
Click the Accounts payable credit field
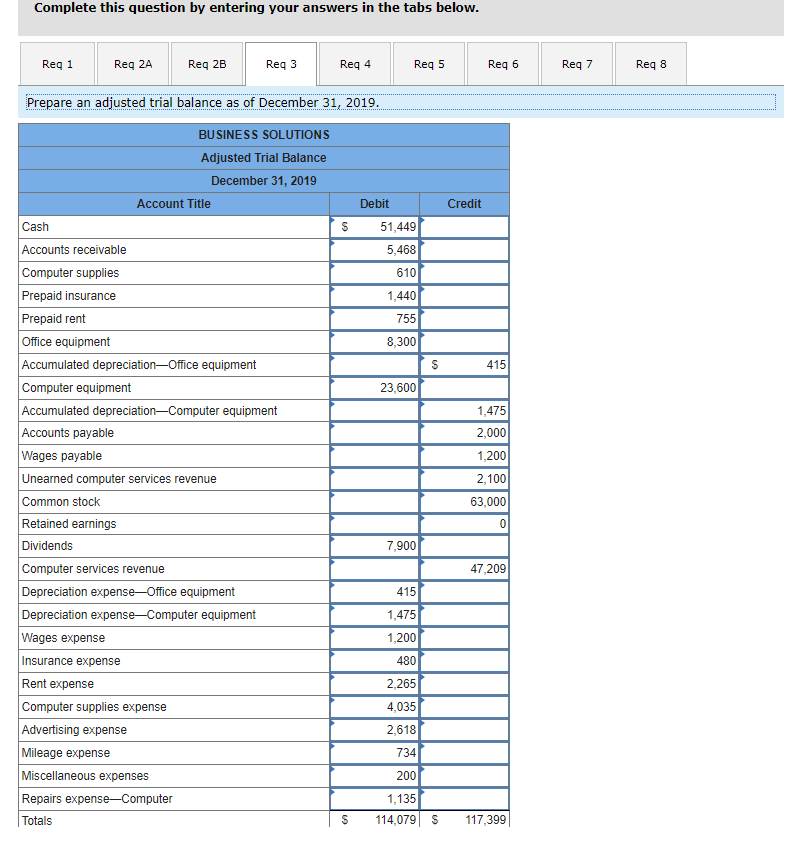[x=464, y=432]
